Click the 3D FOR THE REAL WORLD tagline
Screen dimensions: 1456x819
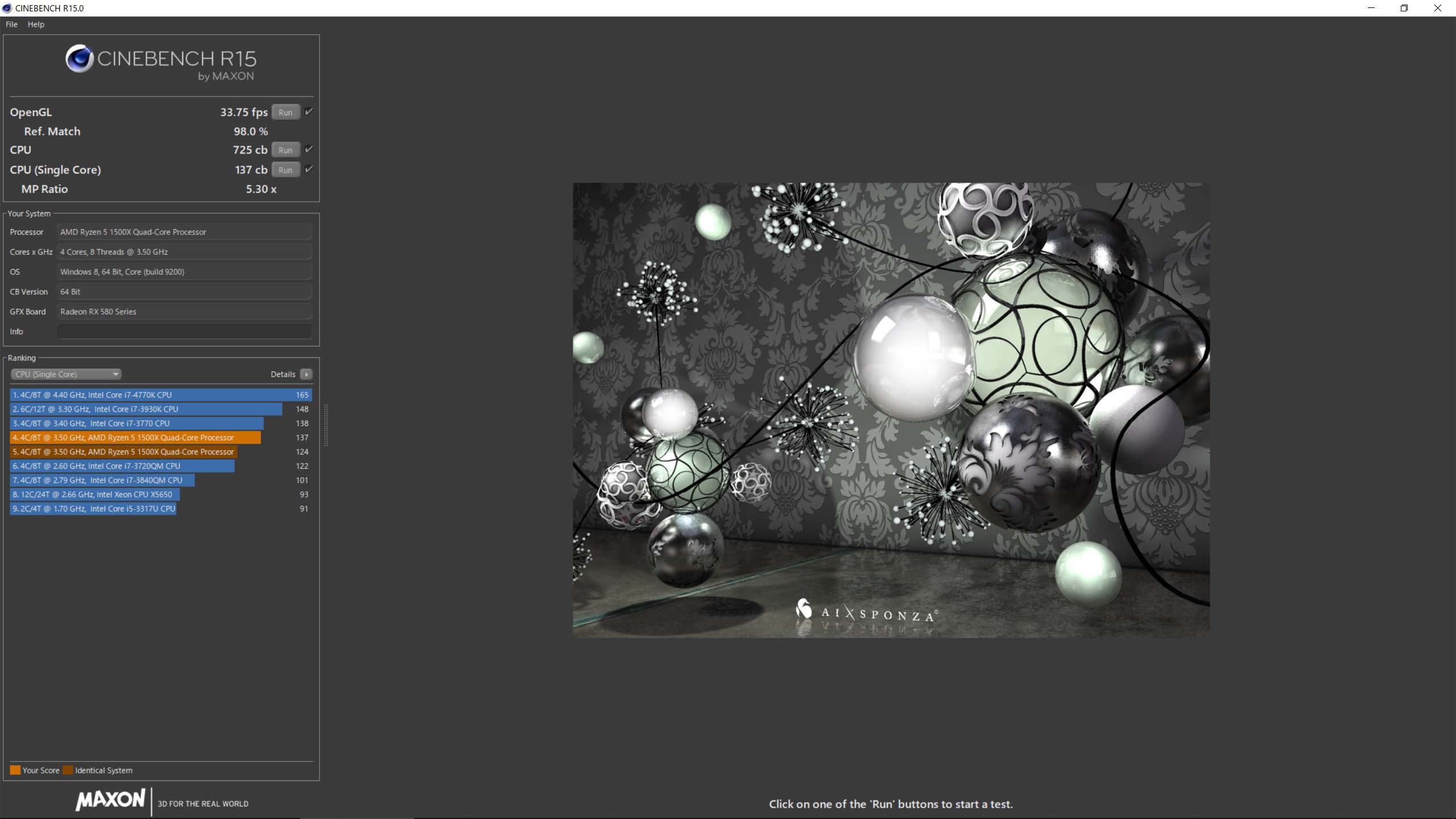coord(203,804)
